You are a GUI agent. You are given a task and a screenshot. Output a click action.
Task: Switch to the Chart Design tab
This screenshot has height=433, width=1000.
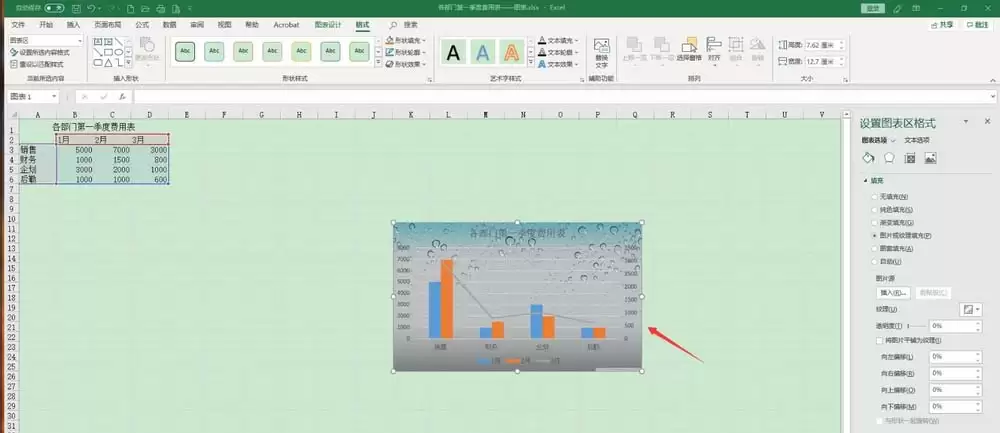pos(328,25)
